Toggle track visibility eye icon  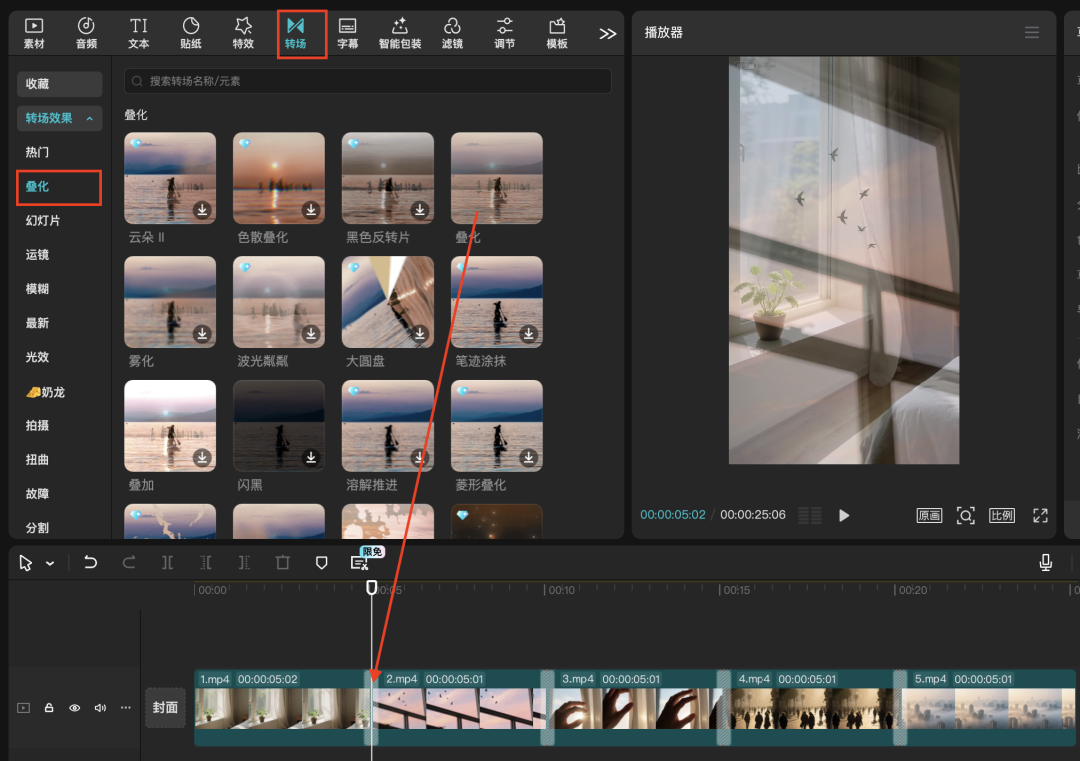(74, 708)
